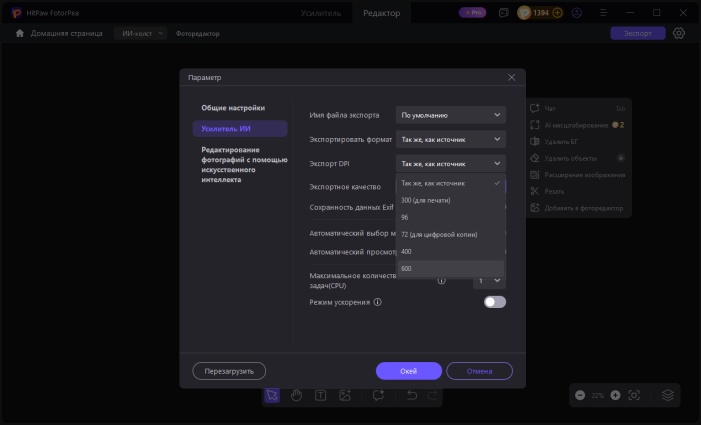Open Редактирование фотографий с помощью ИИ section
Screen dimensions: 701x425
tap(244, 164)
